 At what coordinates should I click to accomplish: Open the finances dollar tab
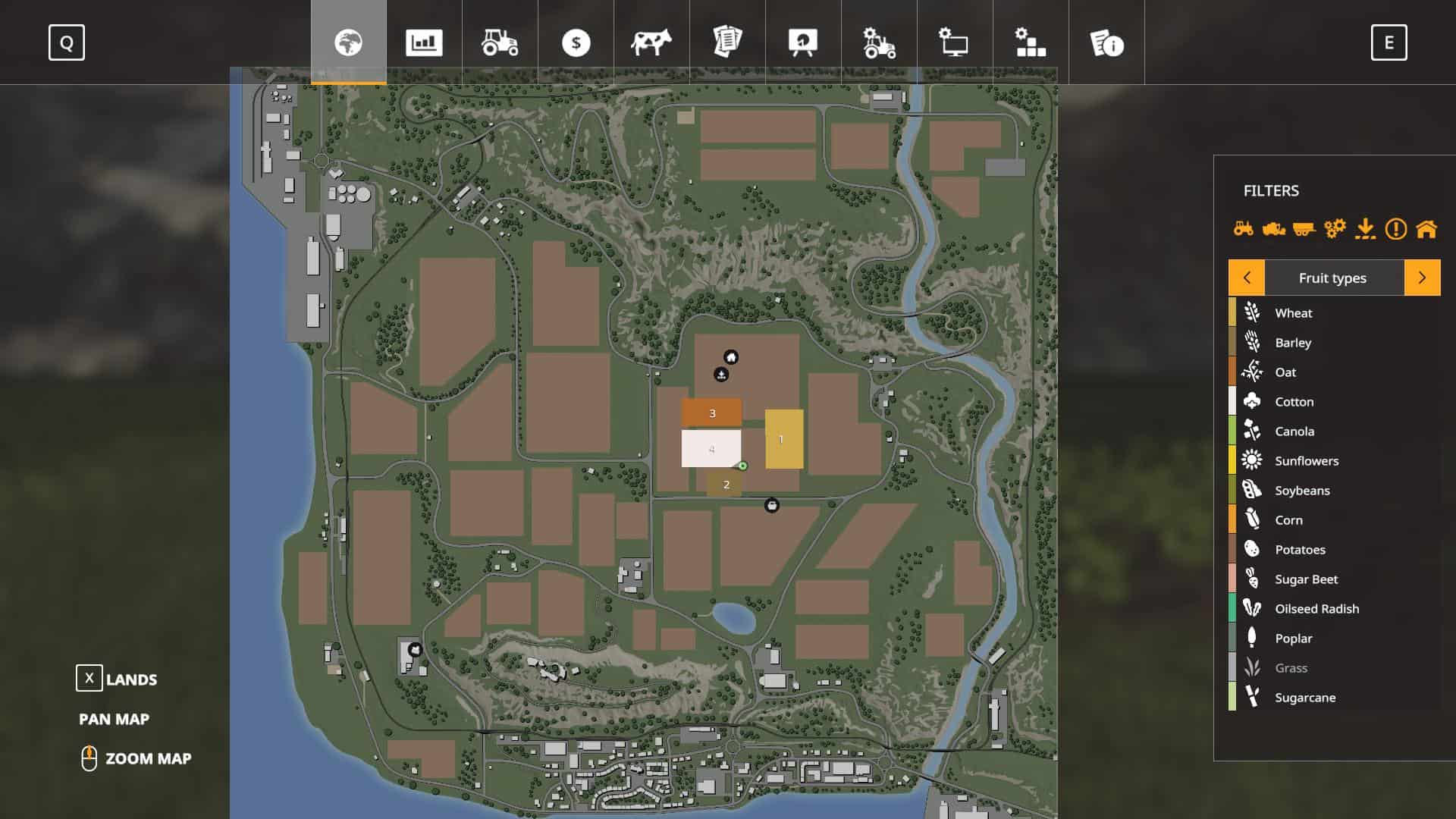(x=576, y=42)
